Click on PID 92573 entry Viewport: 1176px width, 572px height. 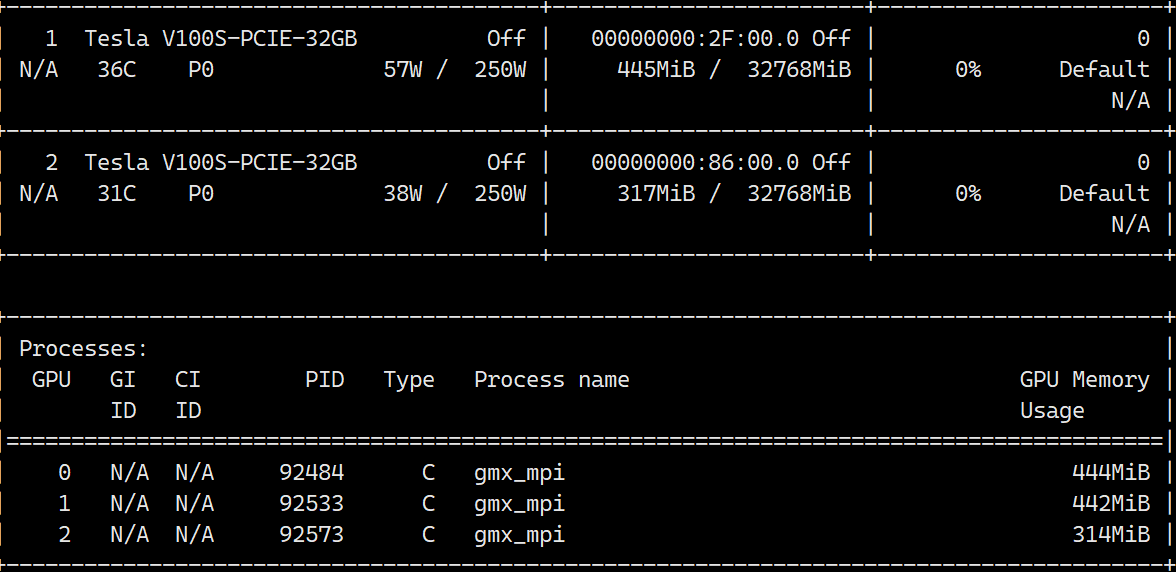[x=311, y=535]
